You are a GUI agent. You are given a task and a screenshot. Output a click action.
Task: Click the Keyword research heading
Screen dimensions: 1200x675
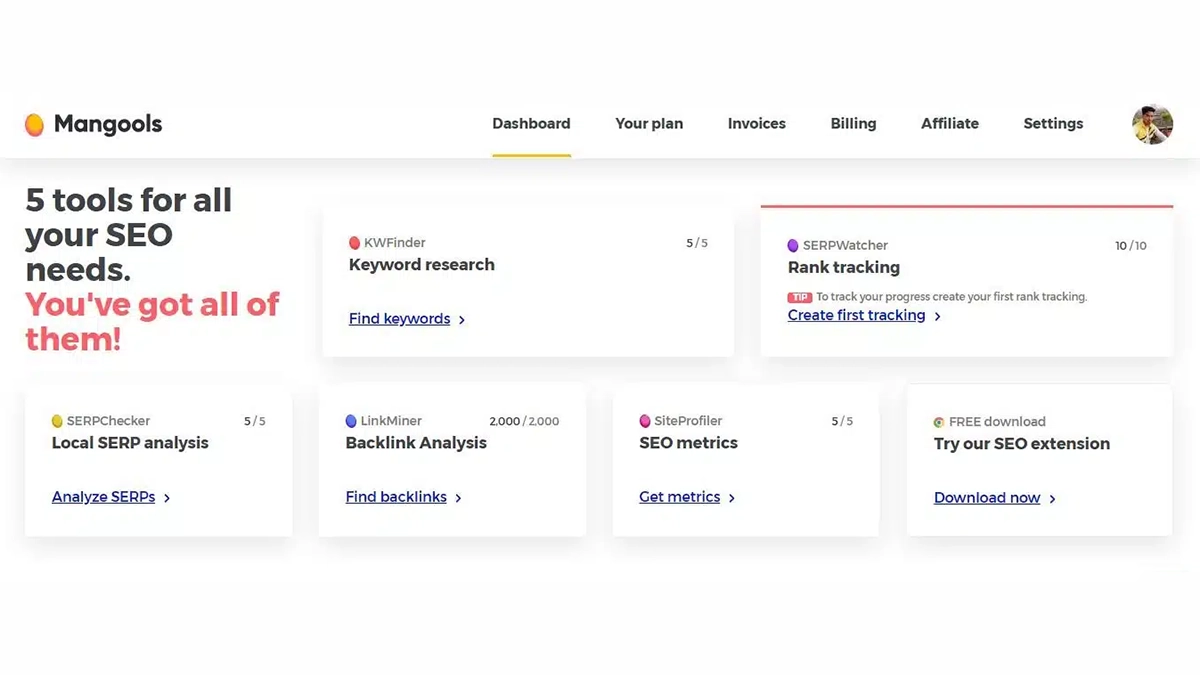point(422,265)
